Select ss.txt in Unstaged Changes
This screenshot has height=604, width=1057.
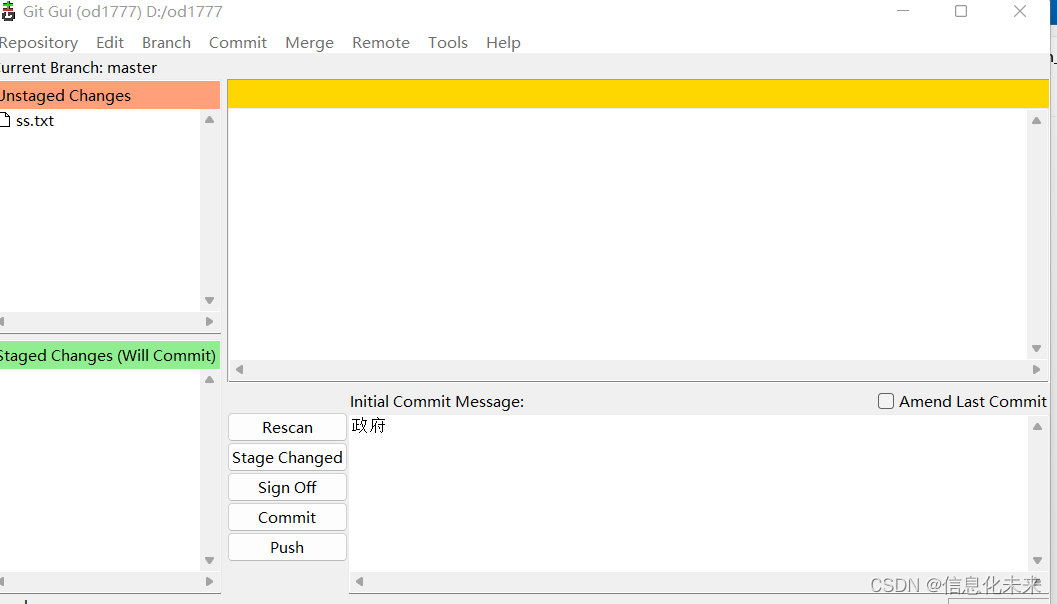[x=34, y=121]
